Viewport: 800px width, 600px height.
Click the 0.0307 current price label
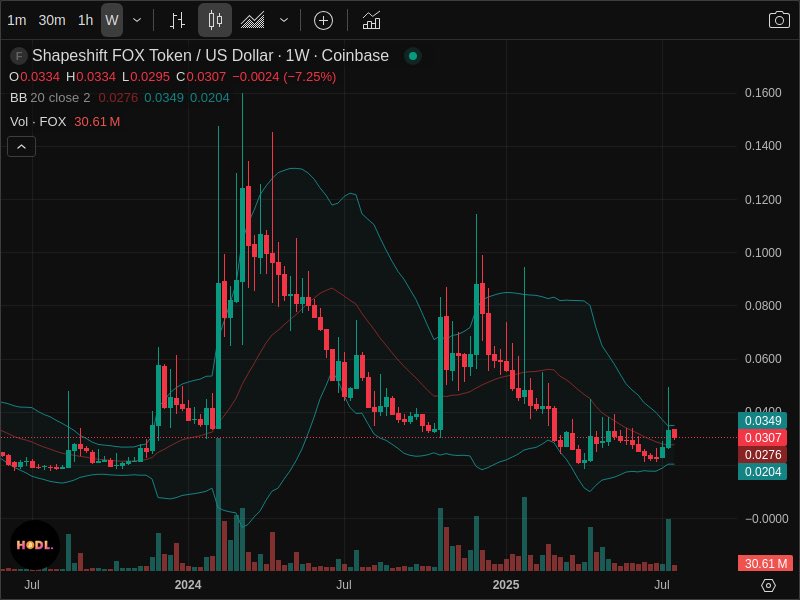point(762,438)
